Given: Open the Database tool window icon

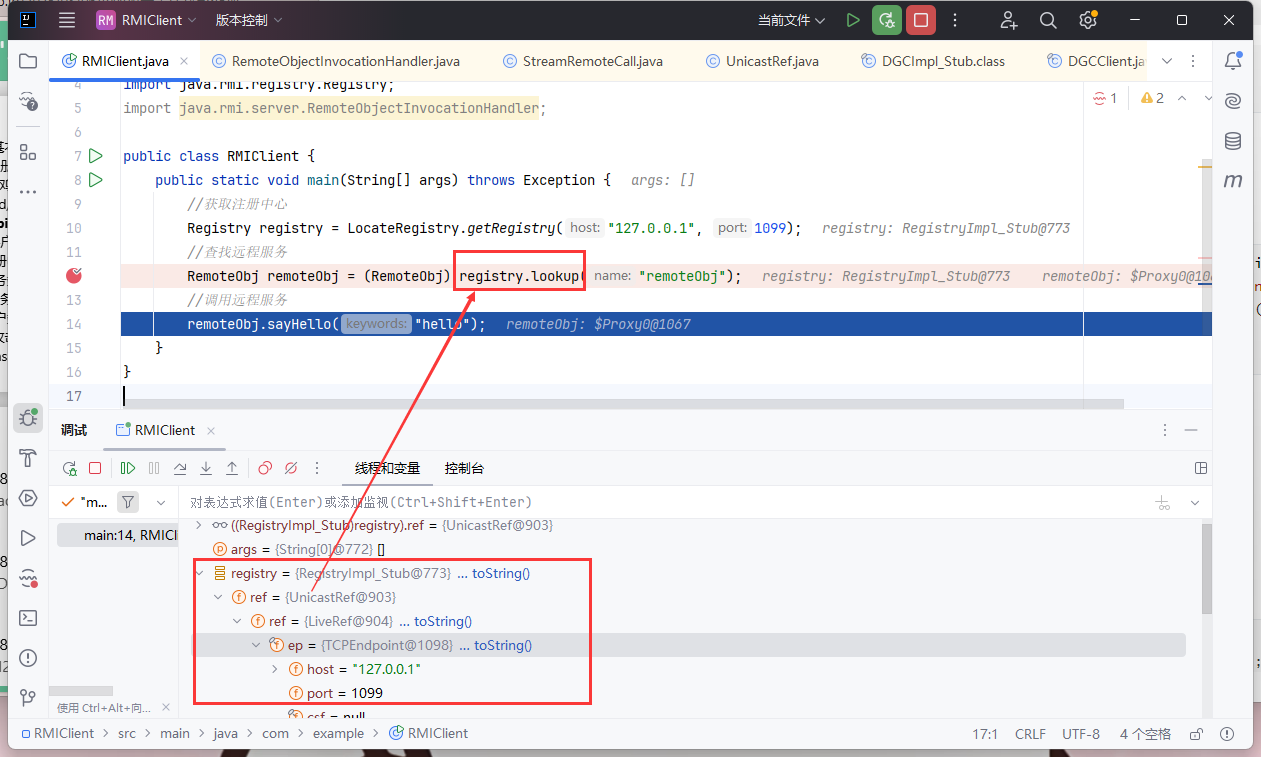Looking at the screenshot, I should click(x=1233, y=141).
